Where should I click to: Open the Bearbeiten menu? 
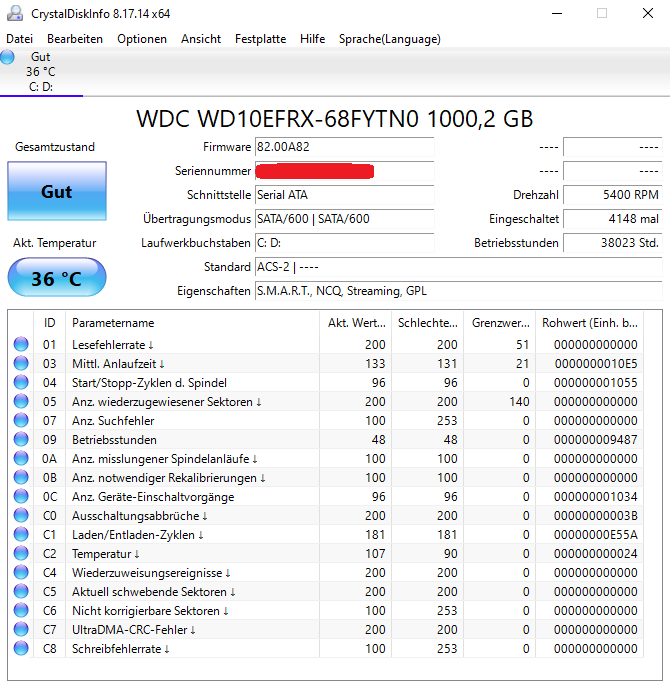pos(75,39)
